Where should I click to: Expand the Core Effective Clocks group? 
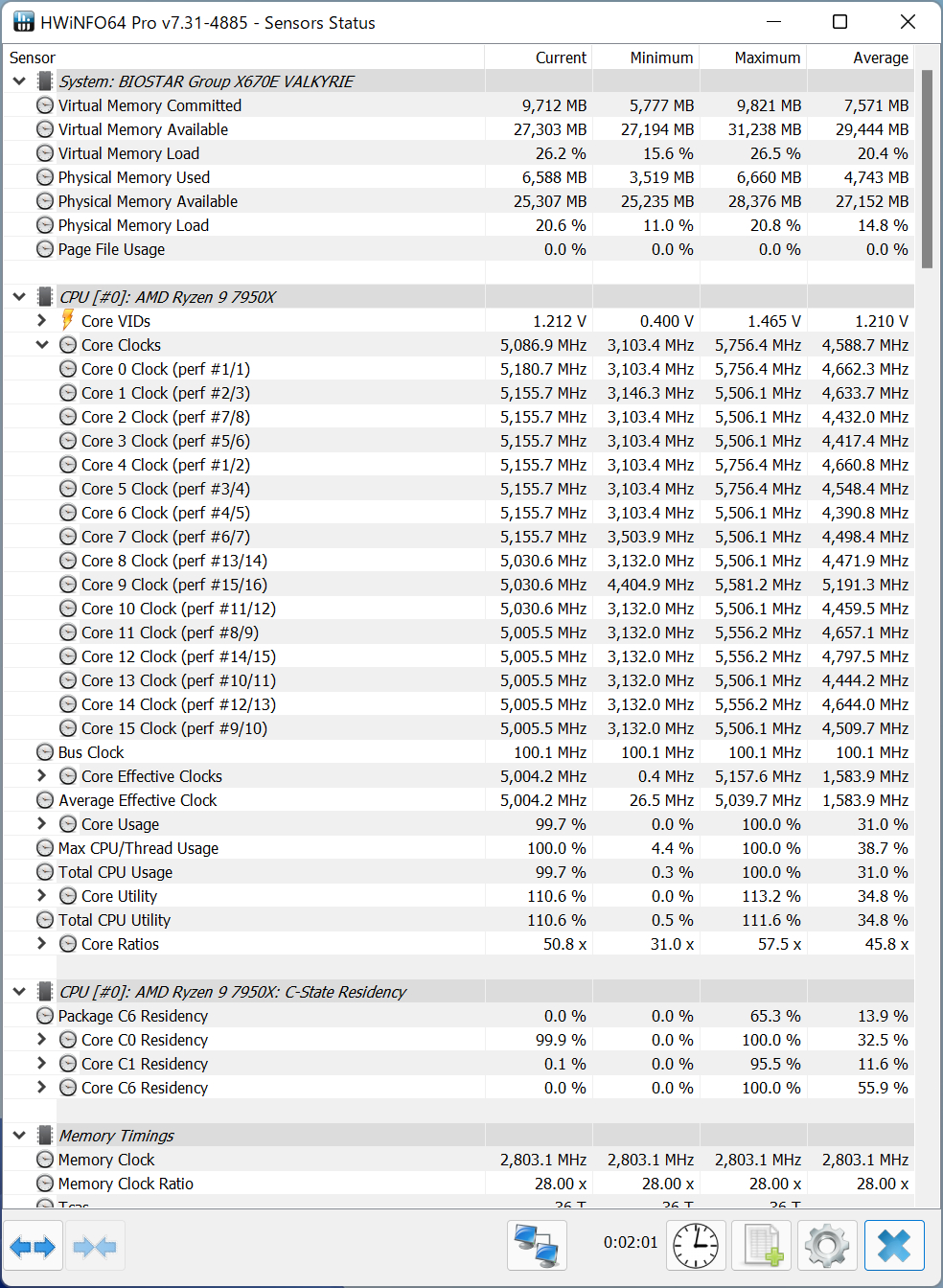tap(42, 775)
